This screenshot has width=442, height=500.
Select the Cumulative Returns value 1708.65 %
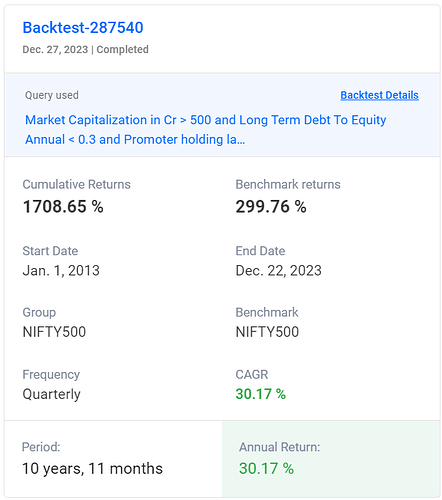63,206
